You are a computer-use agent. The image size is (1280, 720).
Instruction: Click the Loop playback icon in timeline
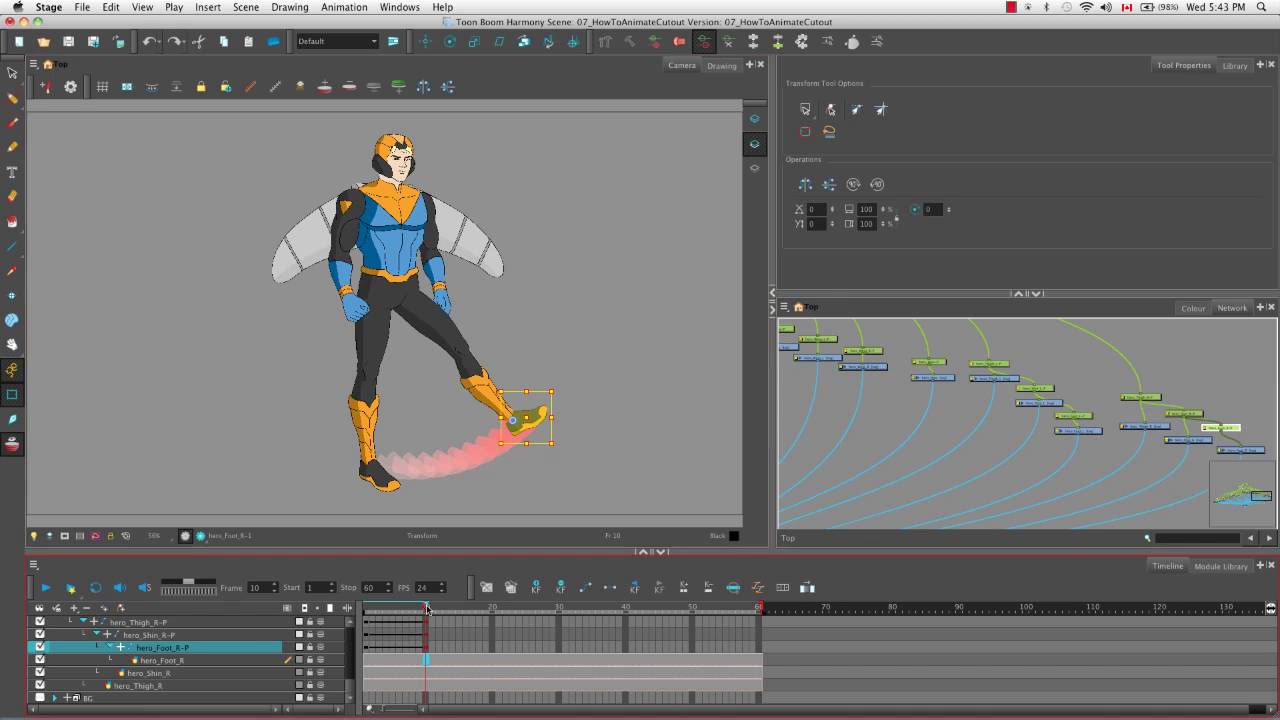(x=95, y=588)
